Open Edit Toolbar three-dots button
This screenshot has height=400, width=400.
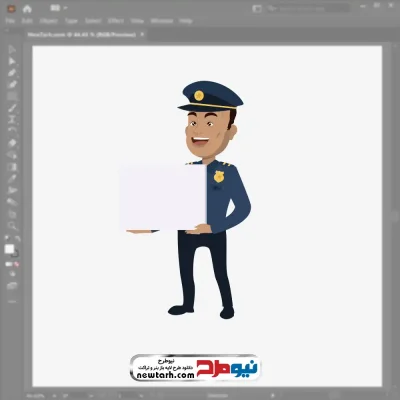[x=12, y=301]
